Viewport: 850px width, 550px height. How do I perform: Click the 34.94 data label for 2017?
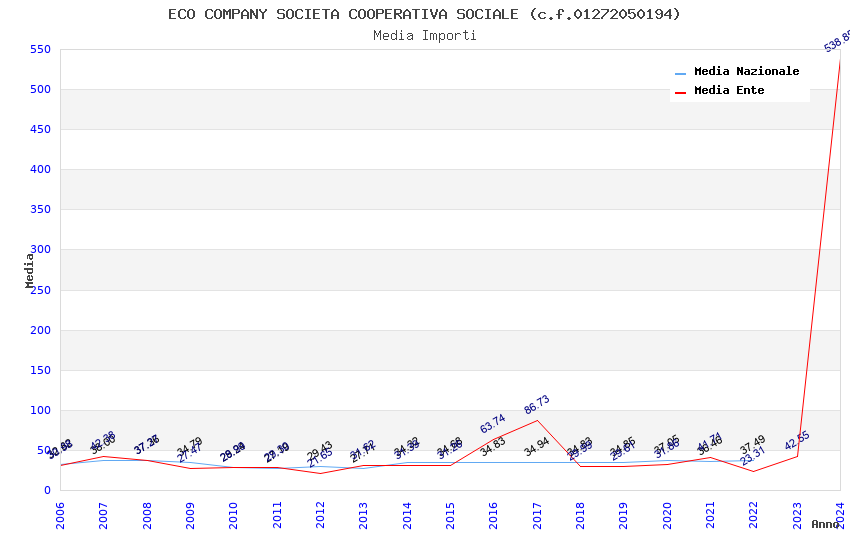(x=537, y=447)
